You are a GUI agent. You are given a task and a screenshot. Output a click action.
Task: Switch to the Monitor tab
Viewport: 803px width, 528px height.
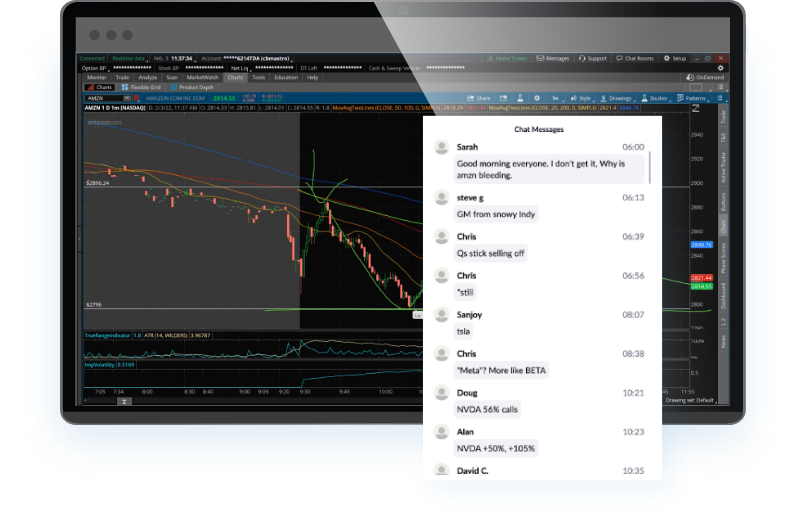coord(96,77)
